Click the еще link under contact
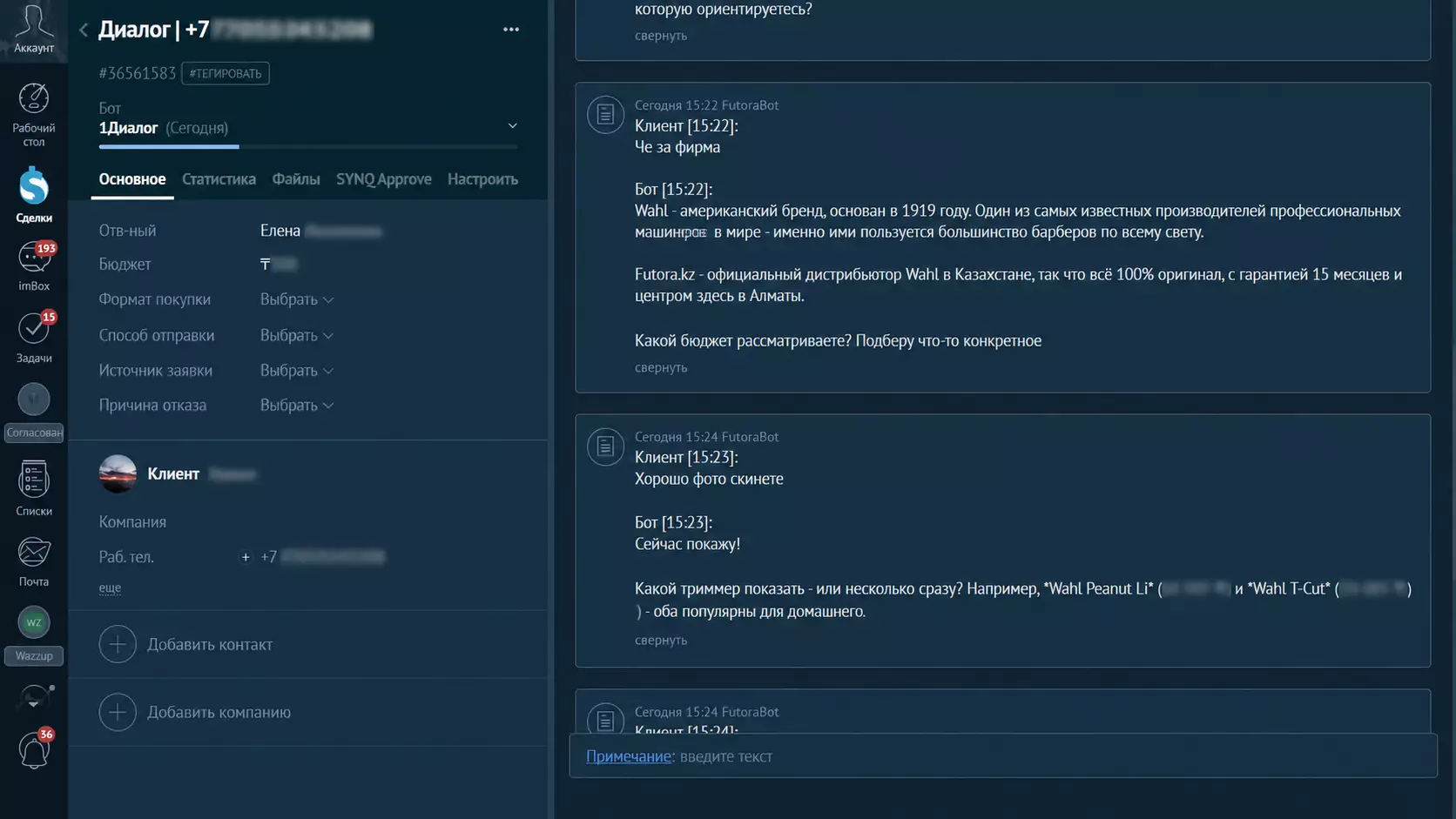This screenshot has width=1456, height=819. [x=110, y=587]
